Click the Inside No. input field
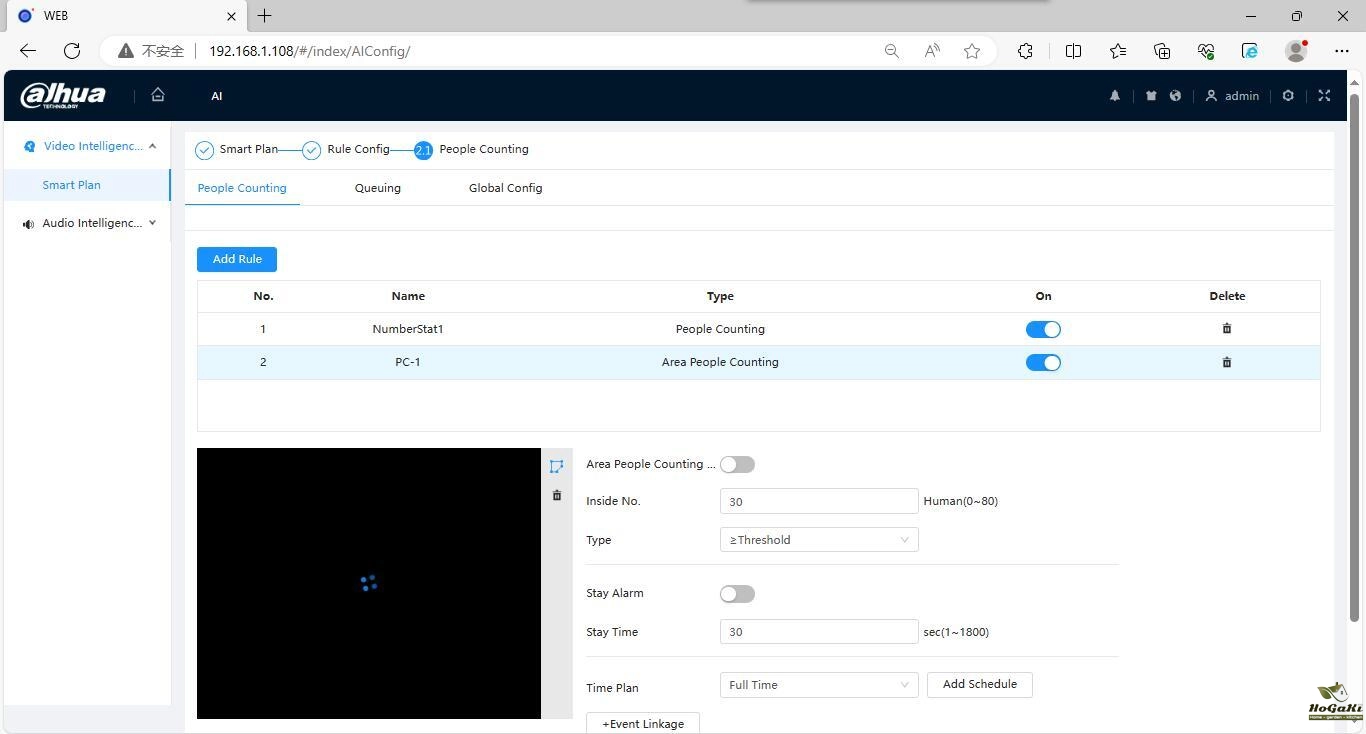The width and height of the screenshot is (1366, 734). pos(818,501)
